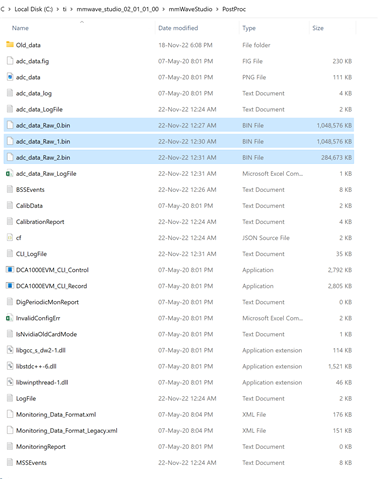The height and width of the screenshot is (479, 378).
Task: Select the Monitoring_Data_Format_Legacy.xml file name
Action: tap(67, 431)
